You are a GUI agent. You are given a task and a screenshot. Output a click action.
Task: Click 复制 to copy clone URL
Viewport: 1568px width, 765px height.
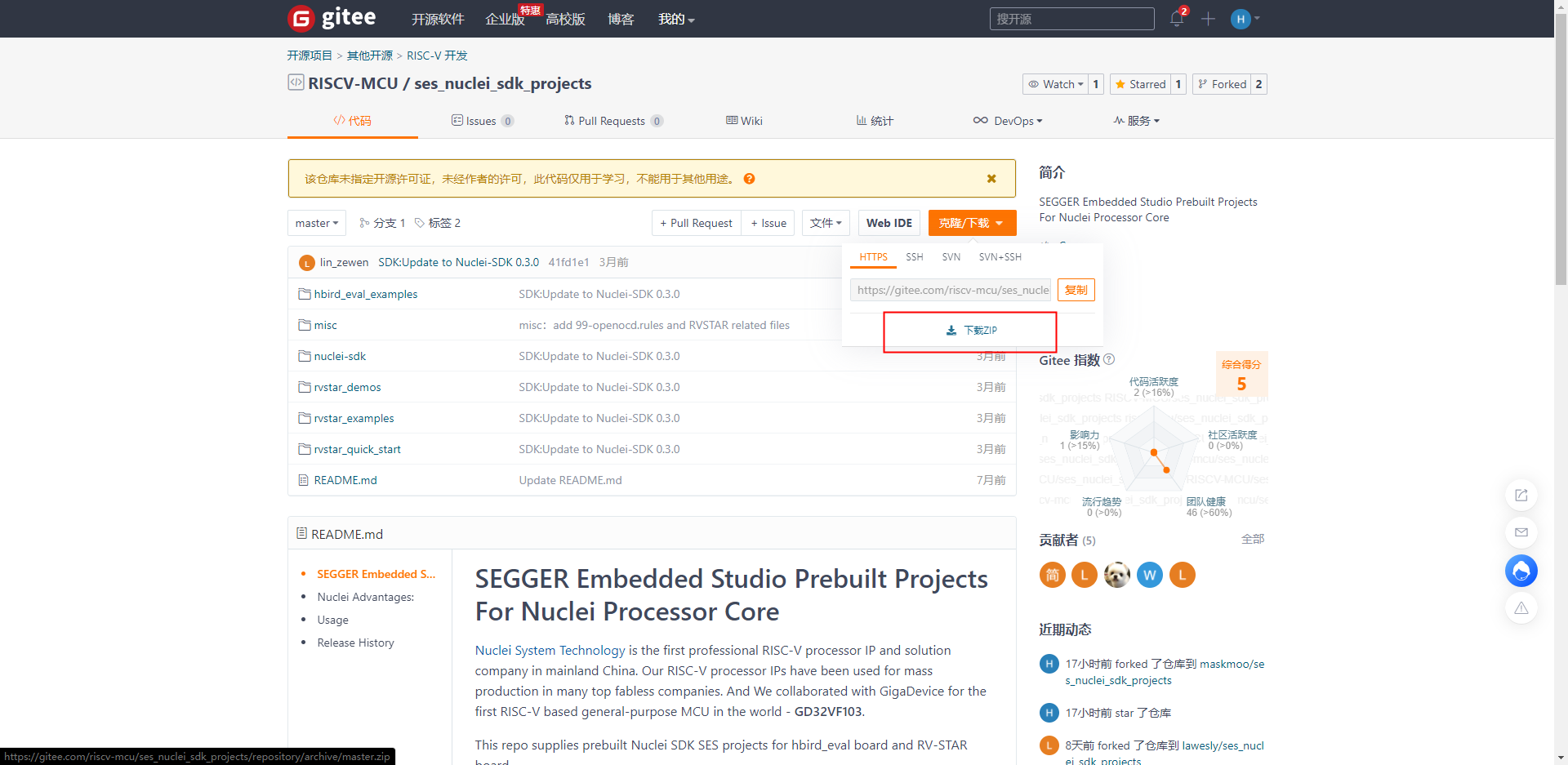tap(1076, 290)
